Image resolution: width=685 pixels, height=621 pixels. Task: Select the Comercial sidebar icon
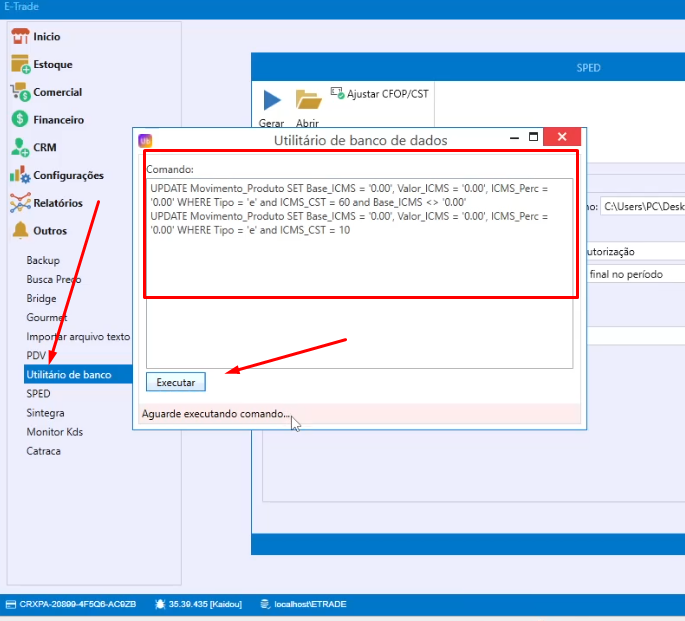pos(19,93)
